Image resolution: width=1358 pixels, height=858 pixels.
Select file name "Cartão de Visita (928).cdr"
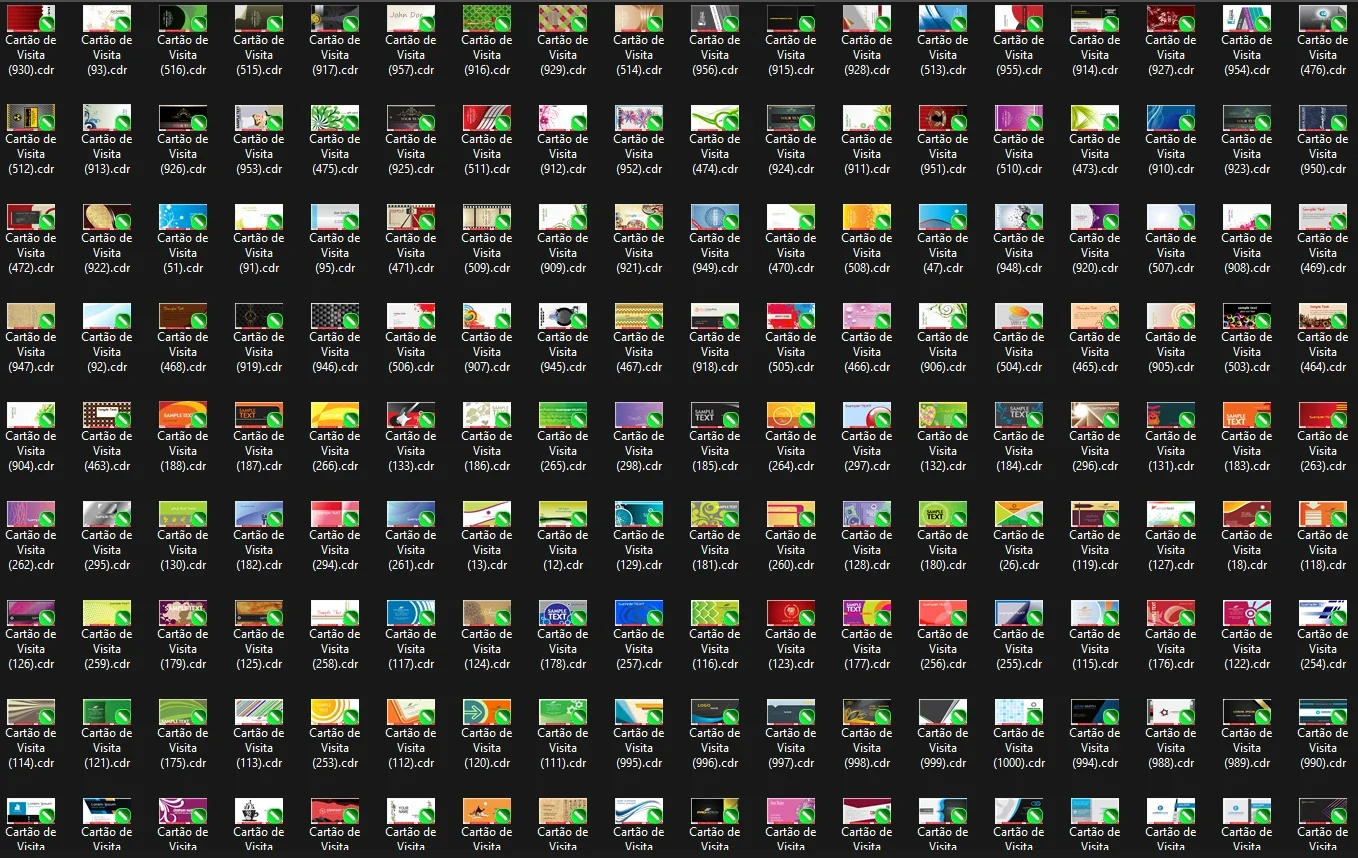click(867, 55)
